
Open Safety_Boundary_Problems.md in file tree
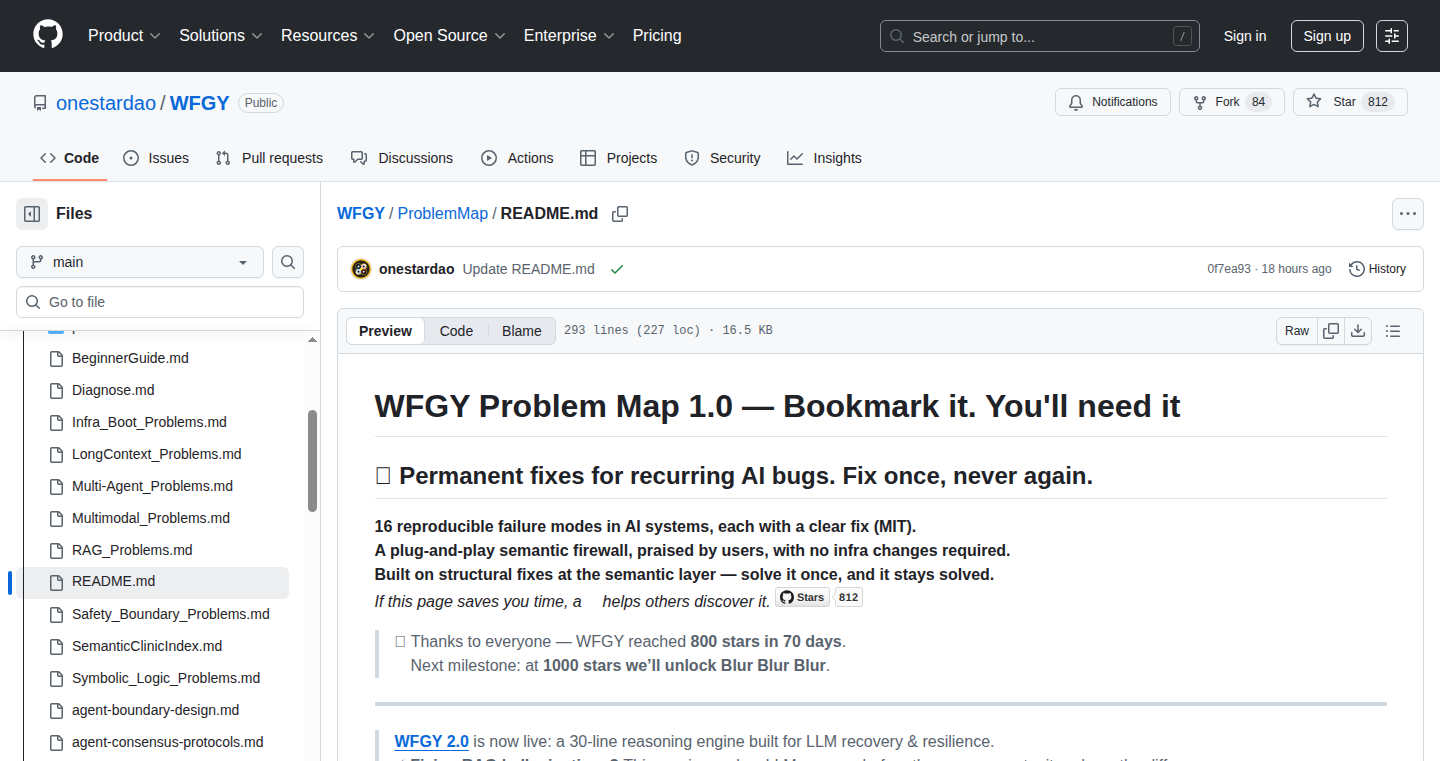pos(171,614)
